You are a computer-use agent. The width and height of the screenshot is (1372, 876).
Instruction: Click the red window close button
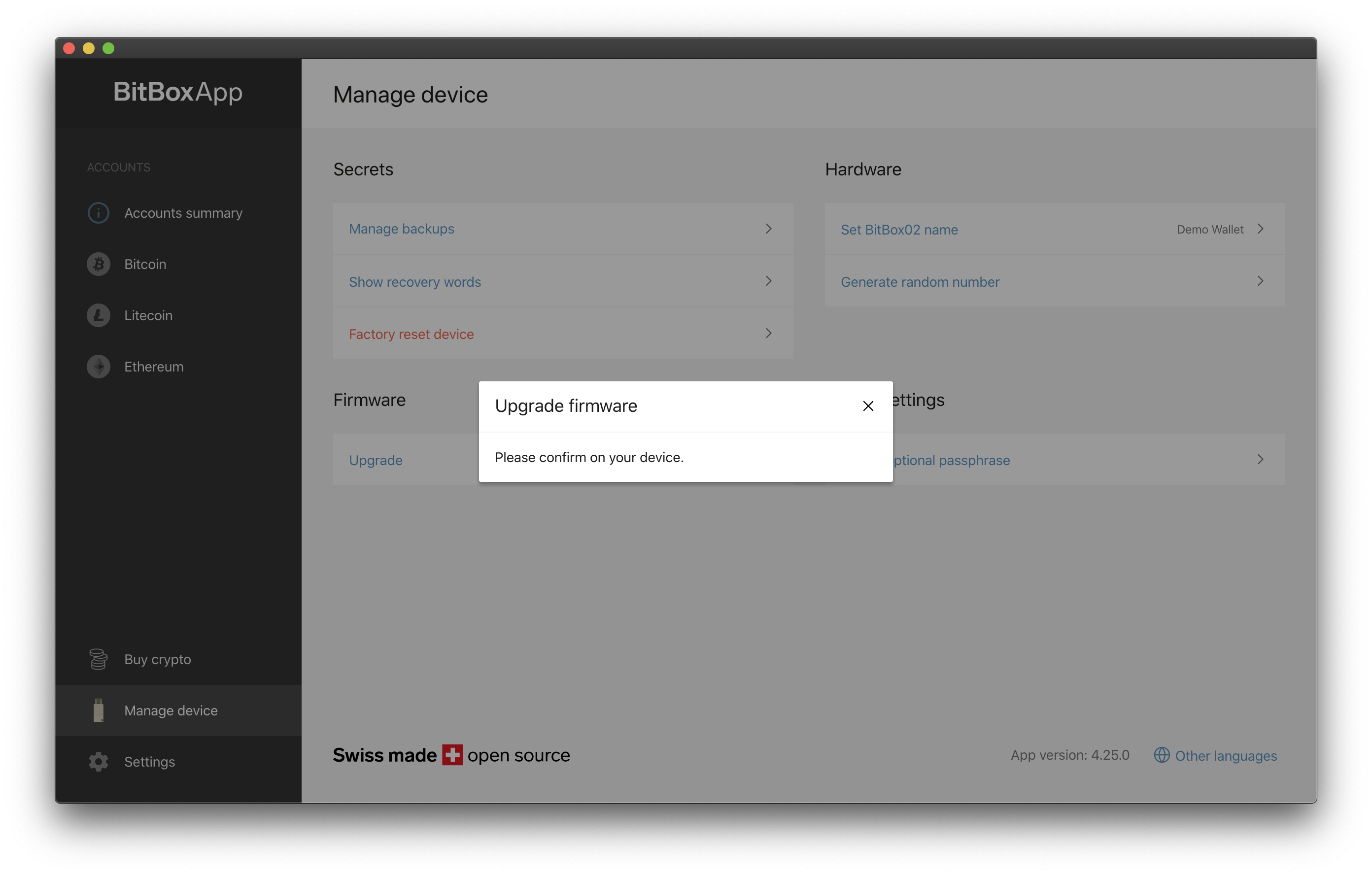[69, 48]
